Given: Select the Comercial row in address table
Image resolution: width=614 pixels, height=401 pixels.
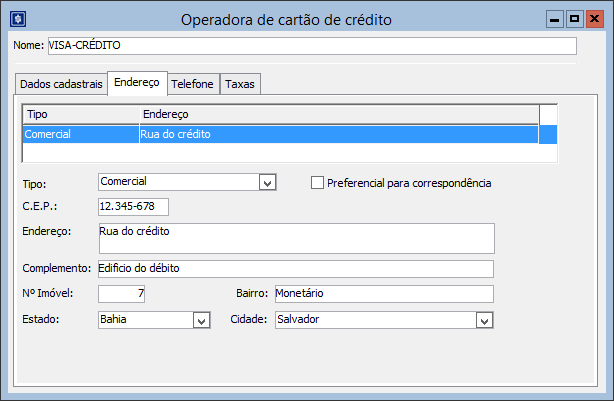Looking at the screenshot, I should (280, 134).
